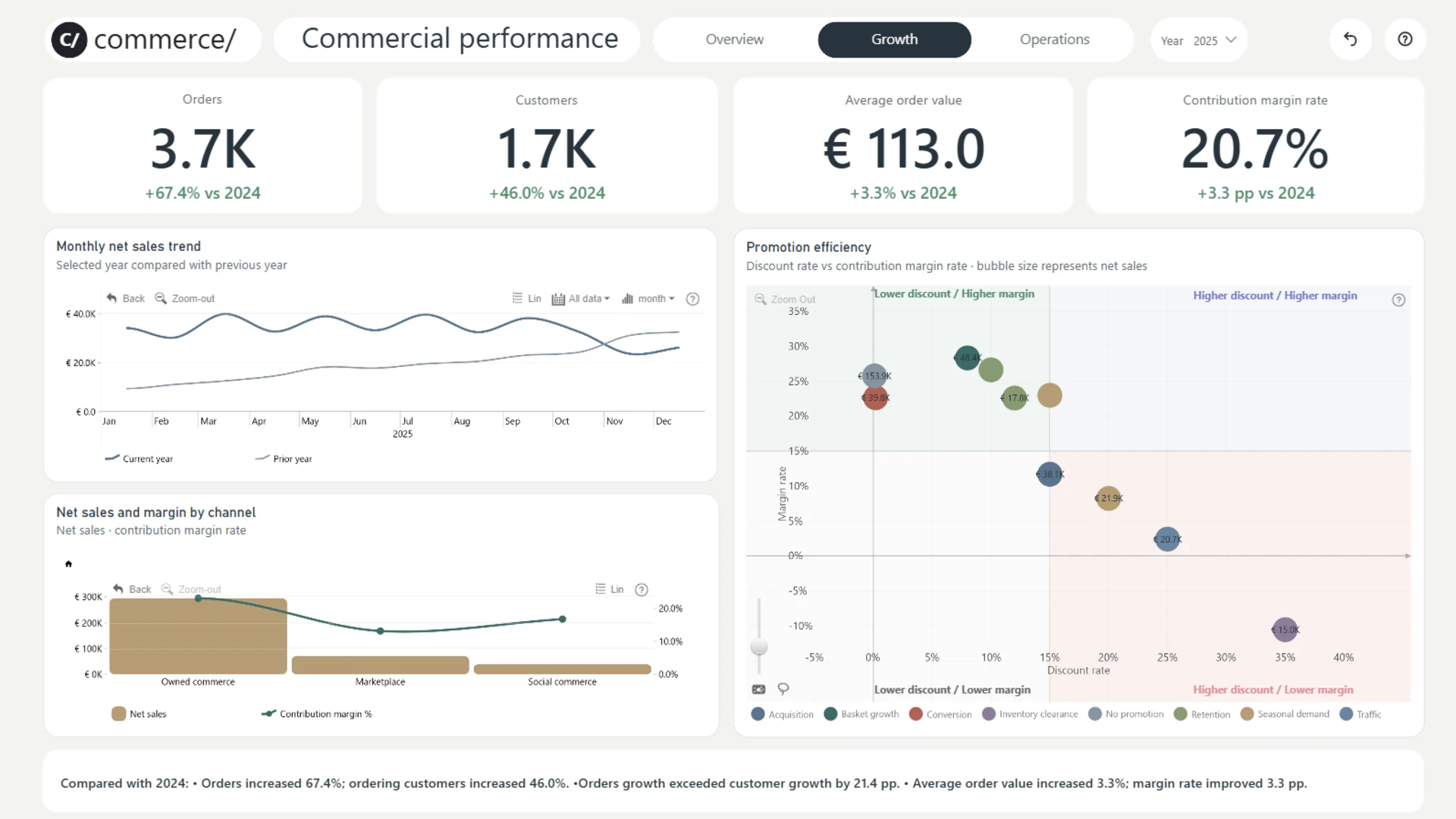Toggle Lin scale in channel chart
Screen dimensions: 1456x819
tap(609, 589)
